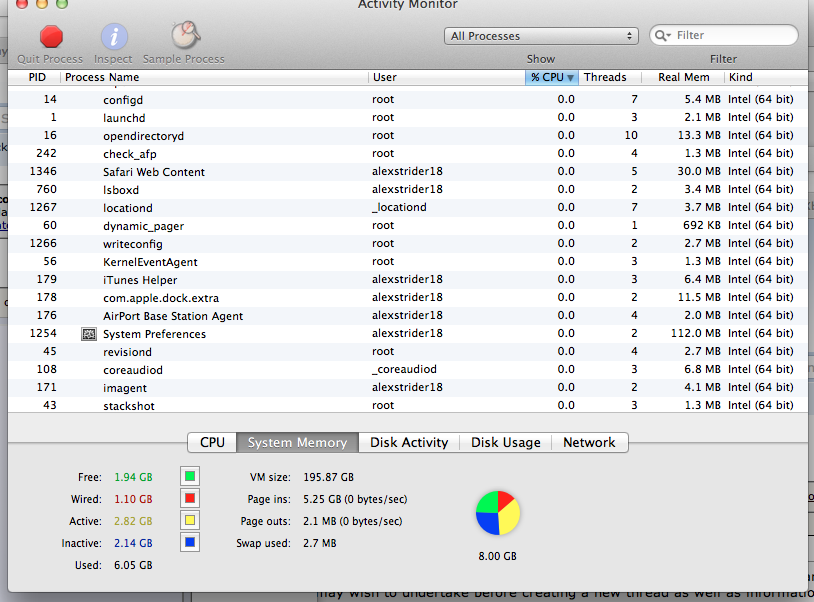Select the stackshot process row

tap(408, 405)
